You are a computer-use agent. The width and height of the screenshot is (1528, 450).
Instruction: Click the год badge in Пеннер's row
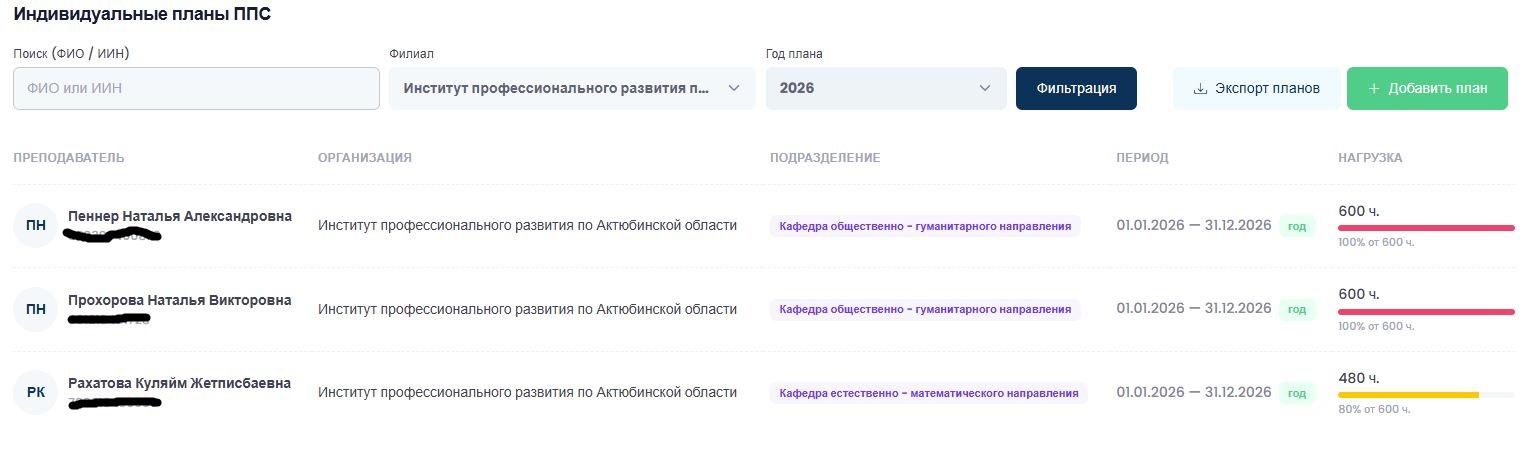pyautogui.click(x=1297, y=226)
